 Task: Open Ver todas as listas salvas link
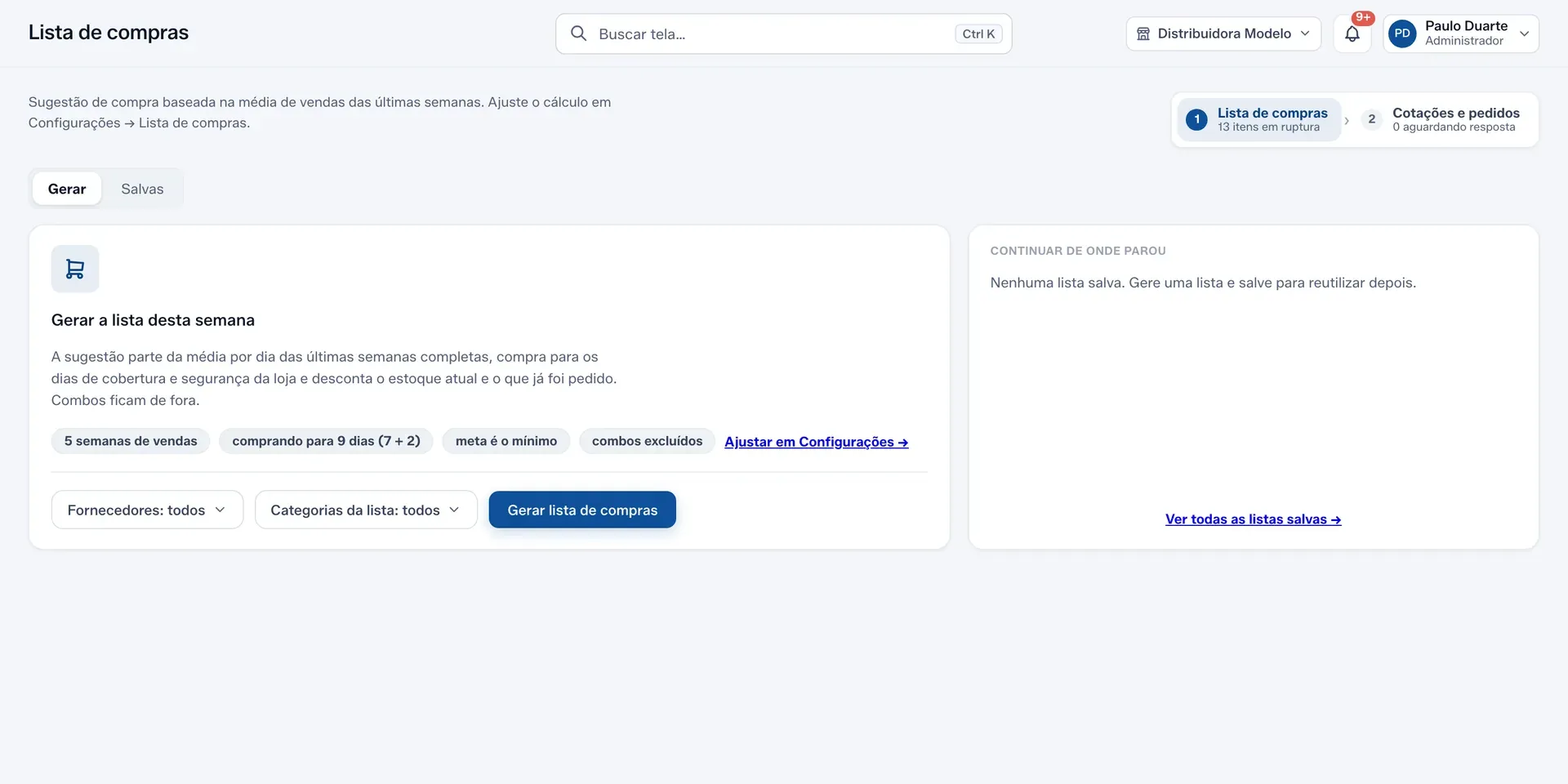point(1253,519)
